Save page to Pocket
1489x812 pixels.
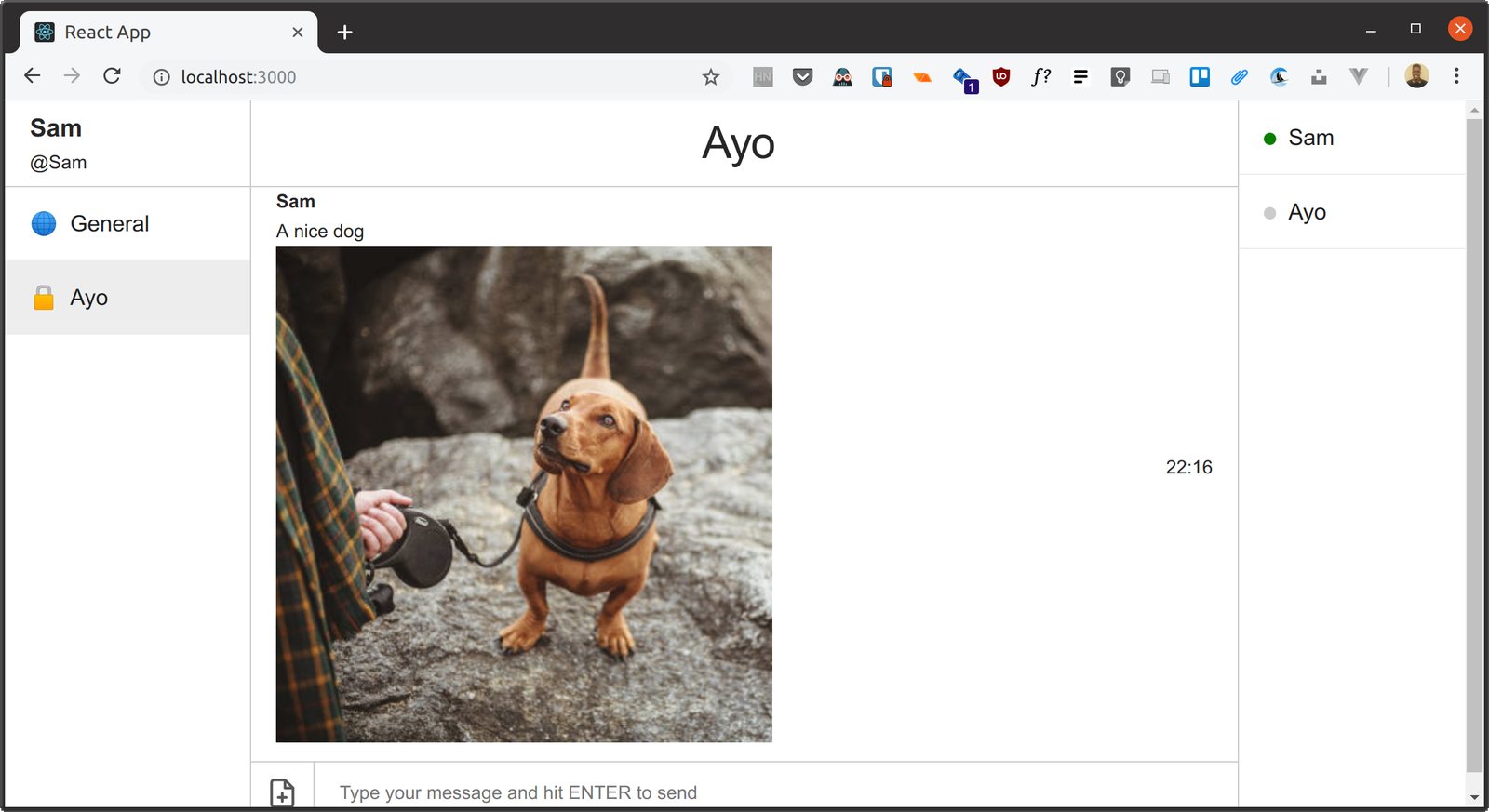coord(802,77)
